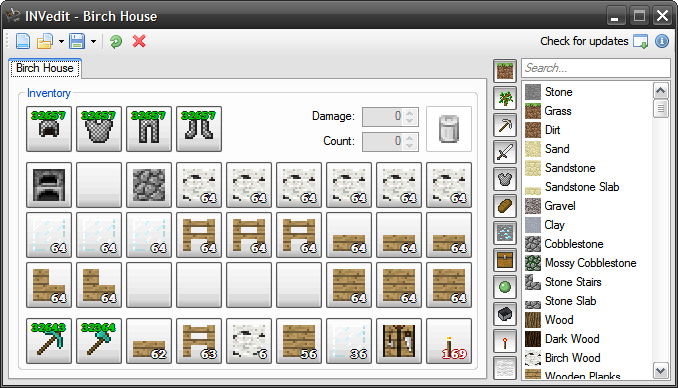Select Mossy Cobblestone in the item list
Image resolution: width=678 pixels, height=388 pixels.
click(x=588, y=263)
